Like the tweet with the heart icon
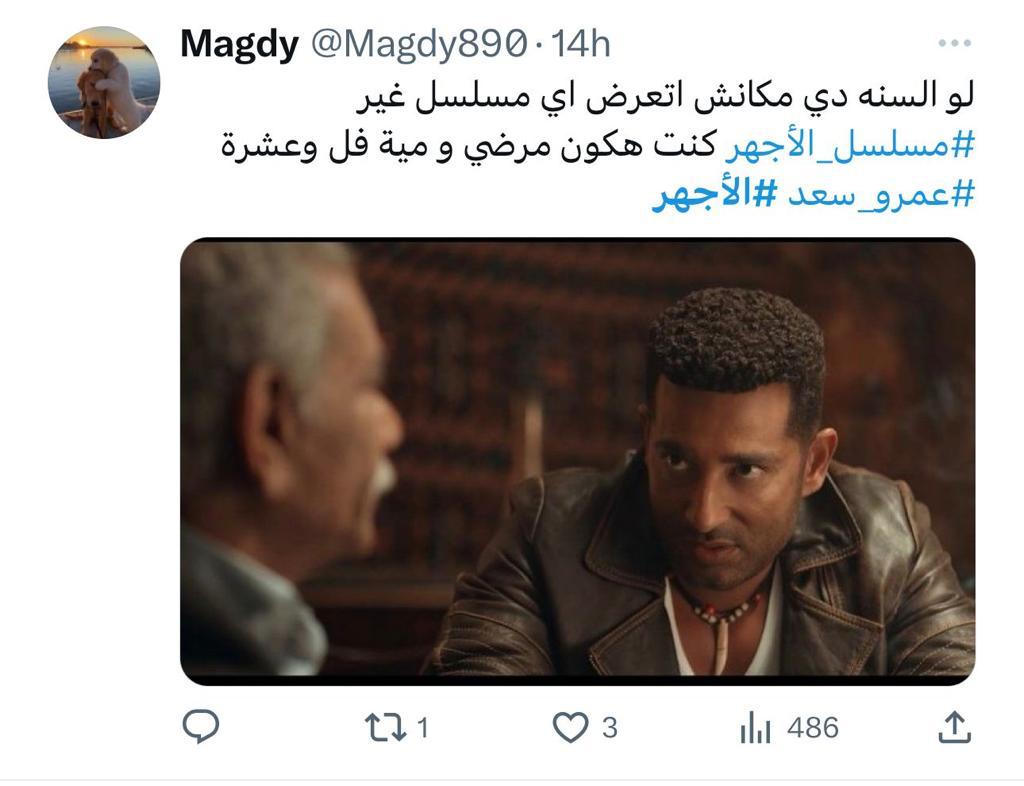This screenshot has height=786, width=1024. pos(570,727)
